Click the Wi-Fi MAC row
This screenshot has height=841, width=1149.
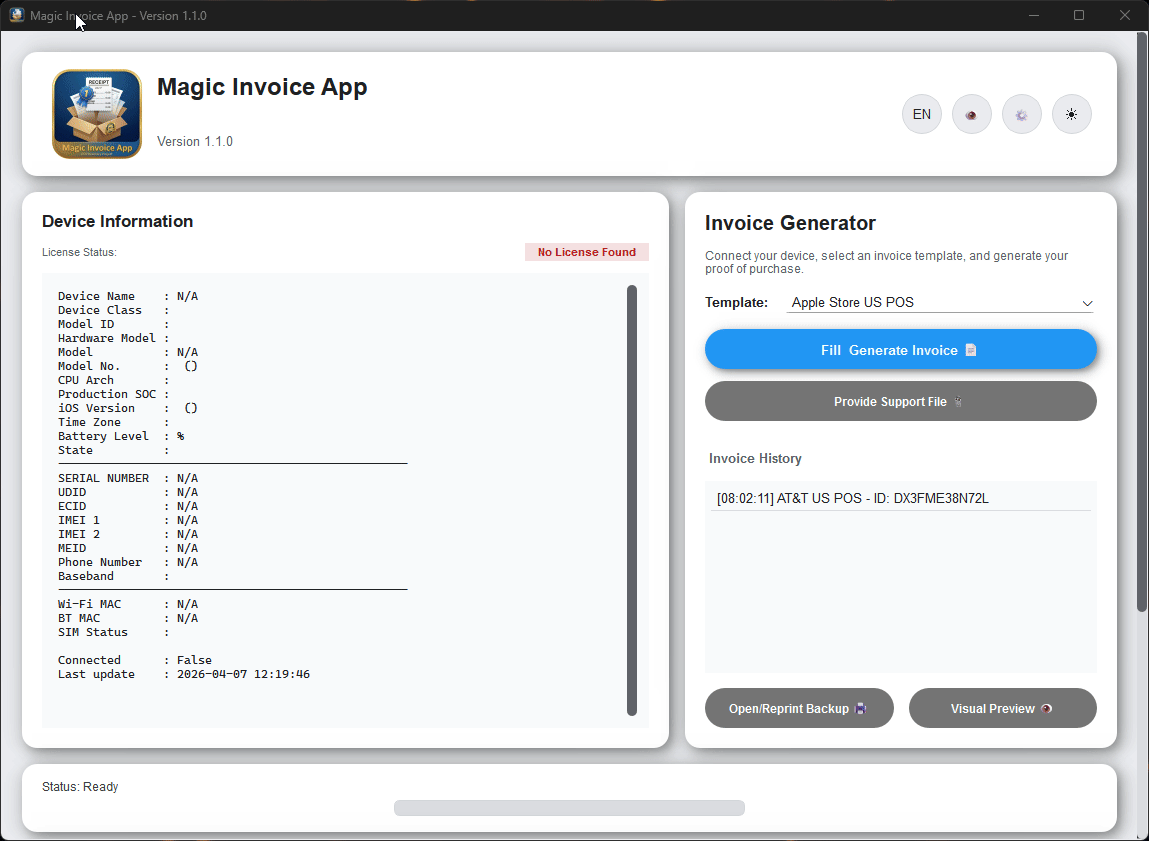click(x=128, y=604)
